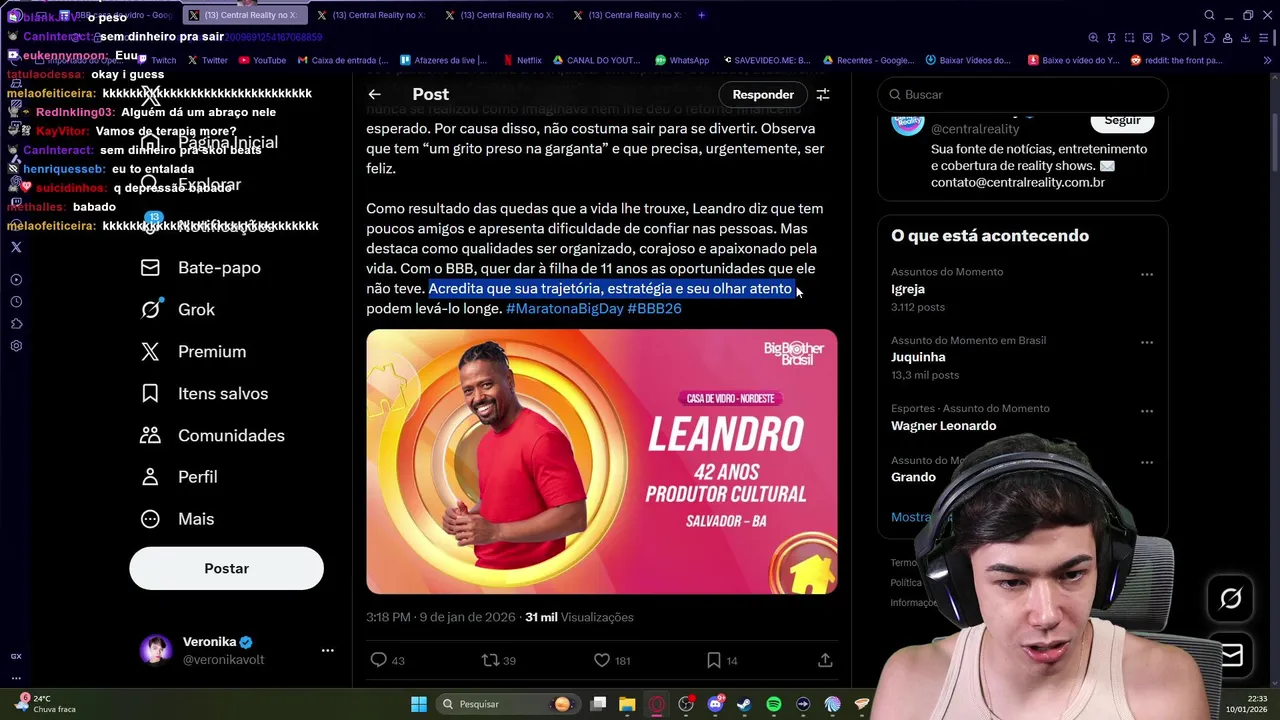Open the Netflix bookmark
The image size is (1280, 720).
(522, 60)
